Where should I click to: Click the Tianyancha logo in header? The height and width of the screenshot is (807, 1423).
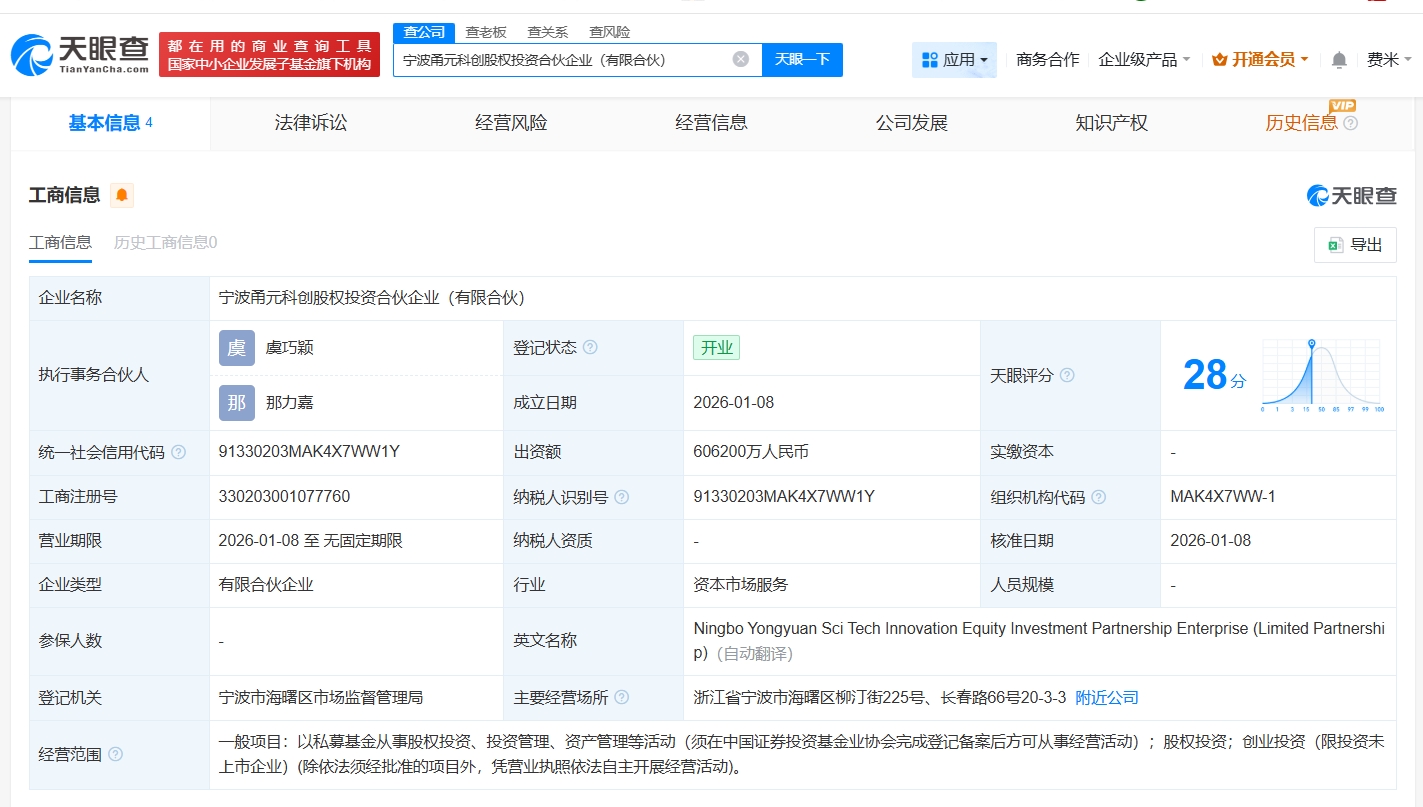(x=80, y=54)
